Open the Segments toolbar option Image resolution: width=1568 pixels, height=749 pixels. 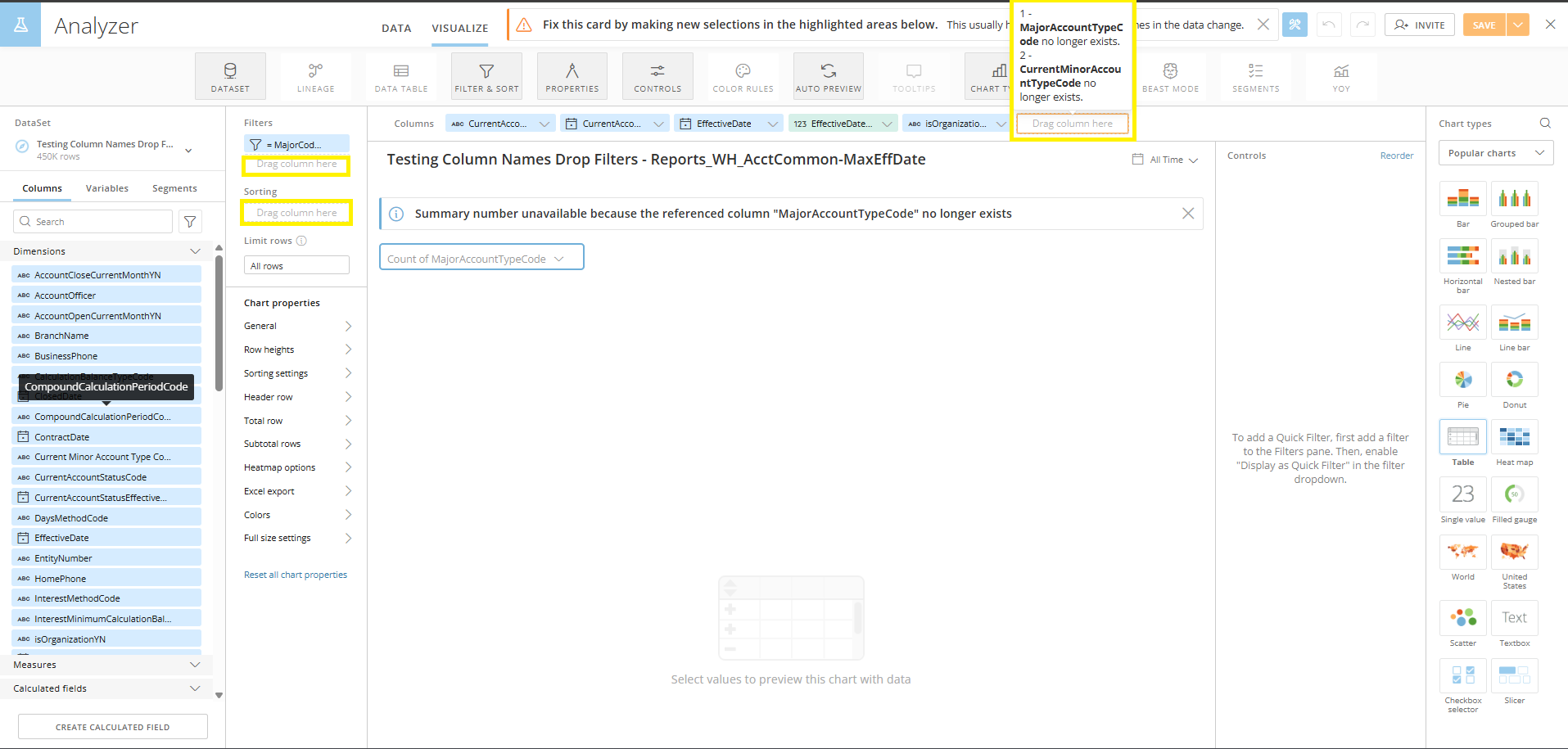pyautogui.click(x=1256, y=76)
